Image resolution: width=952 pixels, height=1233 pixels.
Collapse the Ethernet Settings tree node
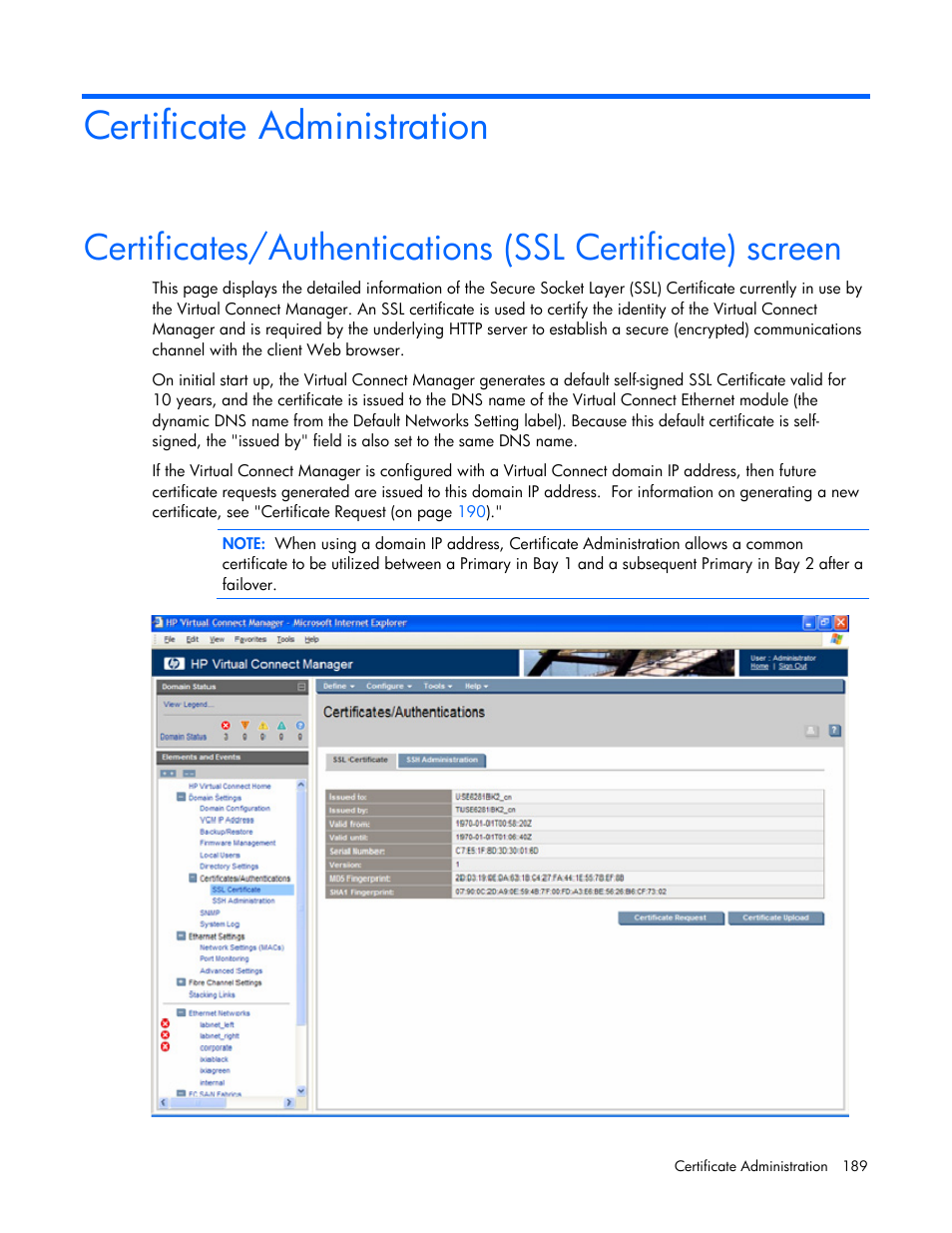(181, 936)
